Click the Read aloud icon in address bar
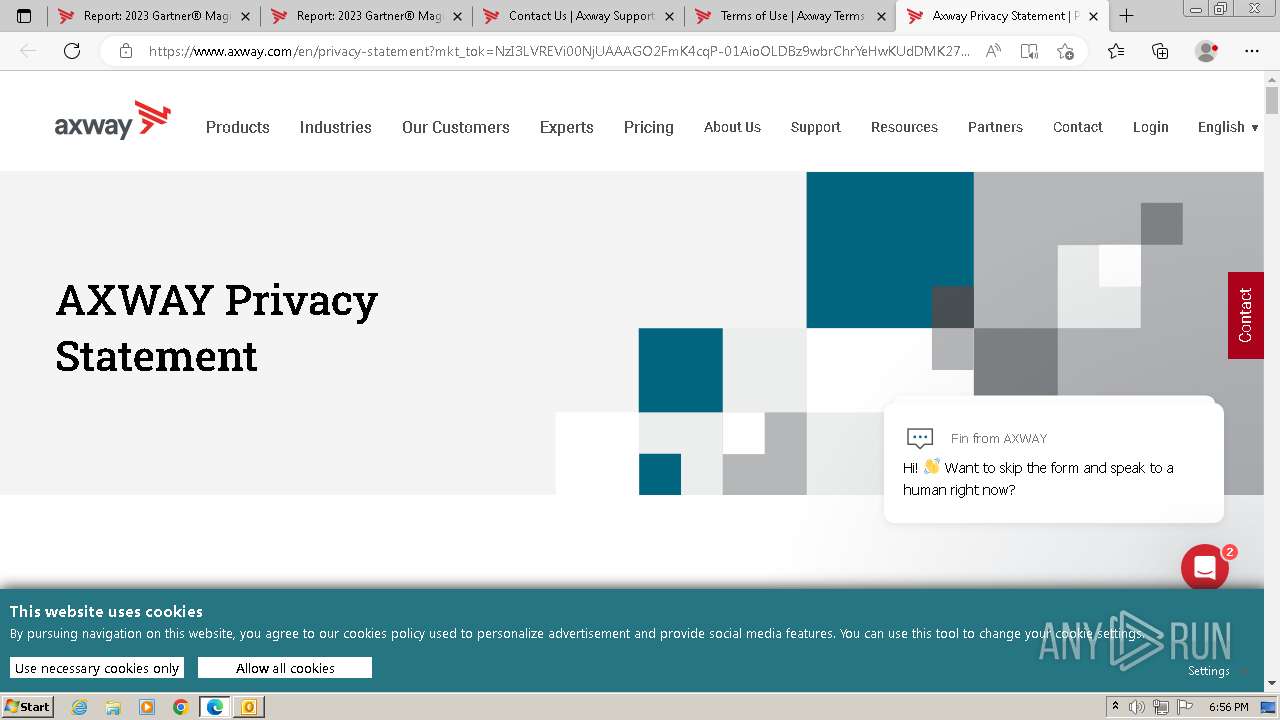Viewport: 1280px width, 720px height. point(993,51)
